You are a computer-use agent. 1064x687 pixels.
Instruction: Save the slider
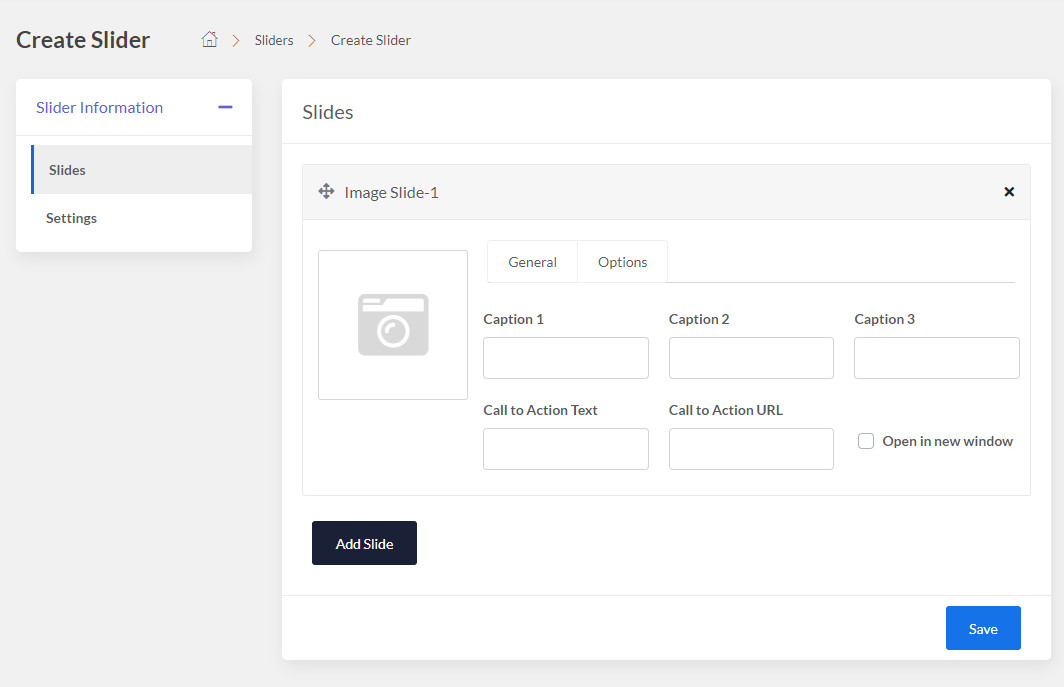983,628
